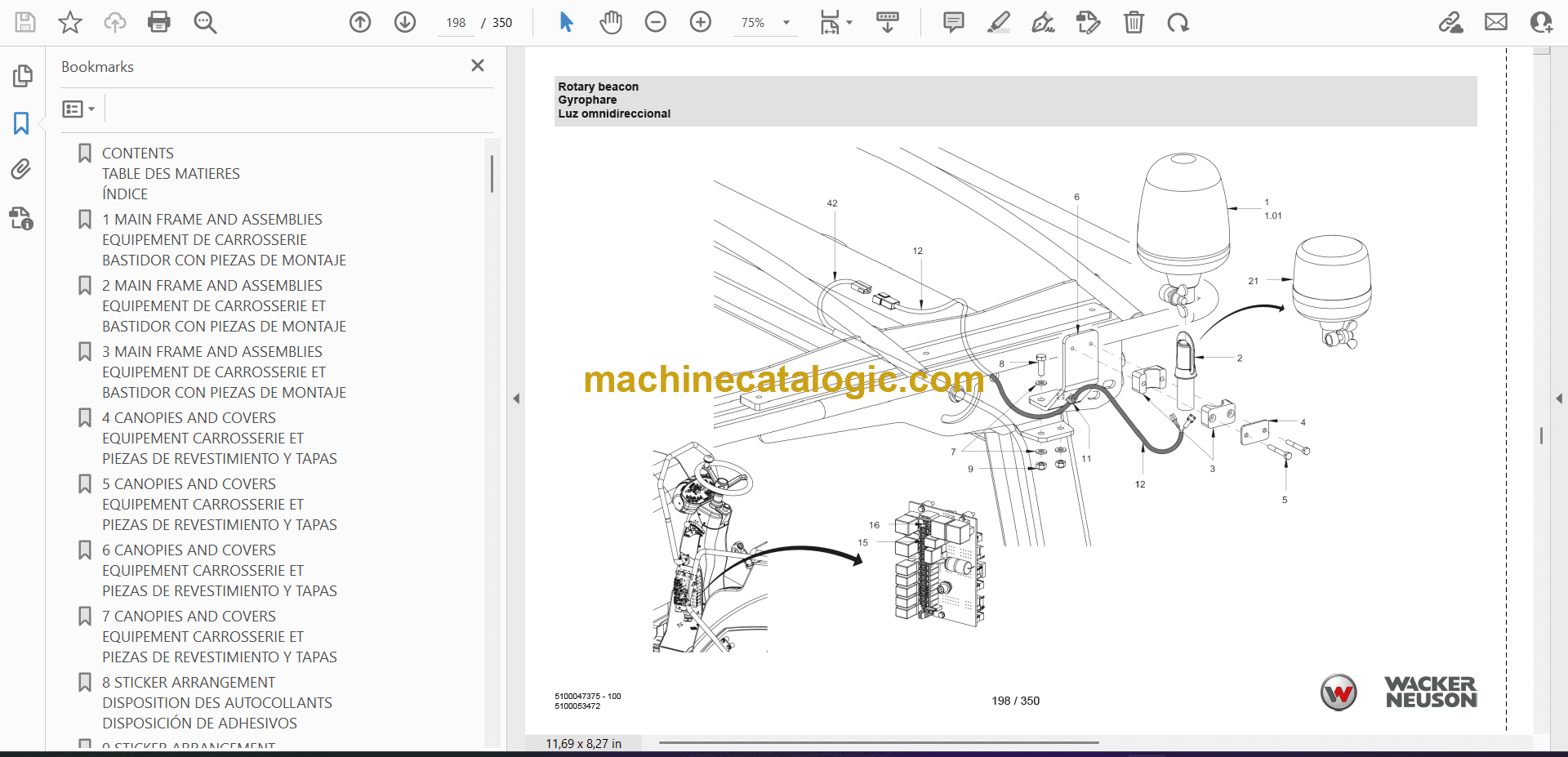Open the 75% zoom level dropdown
Image resolution: width=1568 pixels, height=757 pixels.
point(786,23)
